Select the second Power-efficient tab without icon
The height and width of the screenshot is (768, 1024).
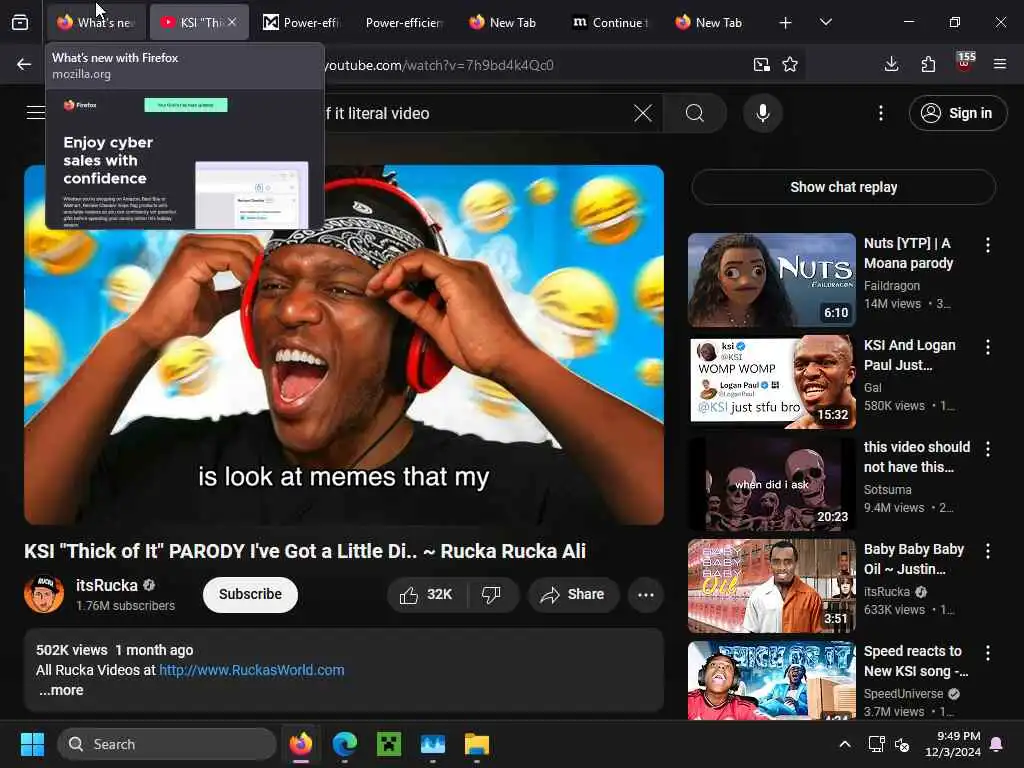click(x=404, y=23)
